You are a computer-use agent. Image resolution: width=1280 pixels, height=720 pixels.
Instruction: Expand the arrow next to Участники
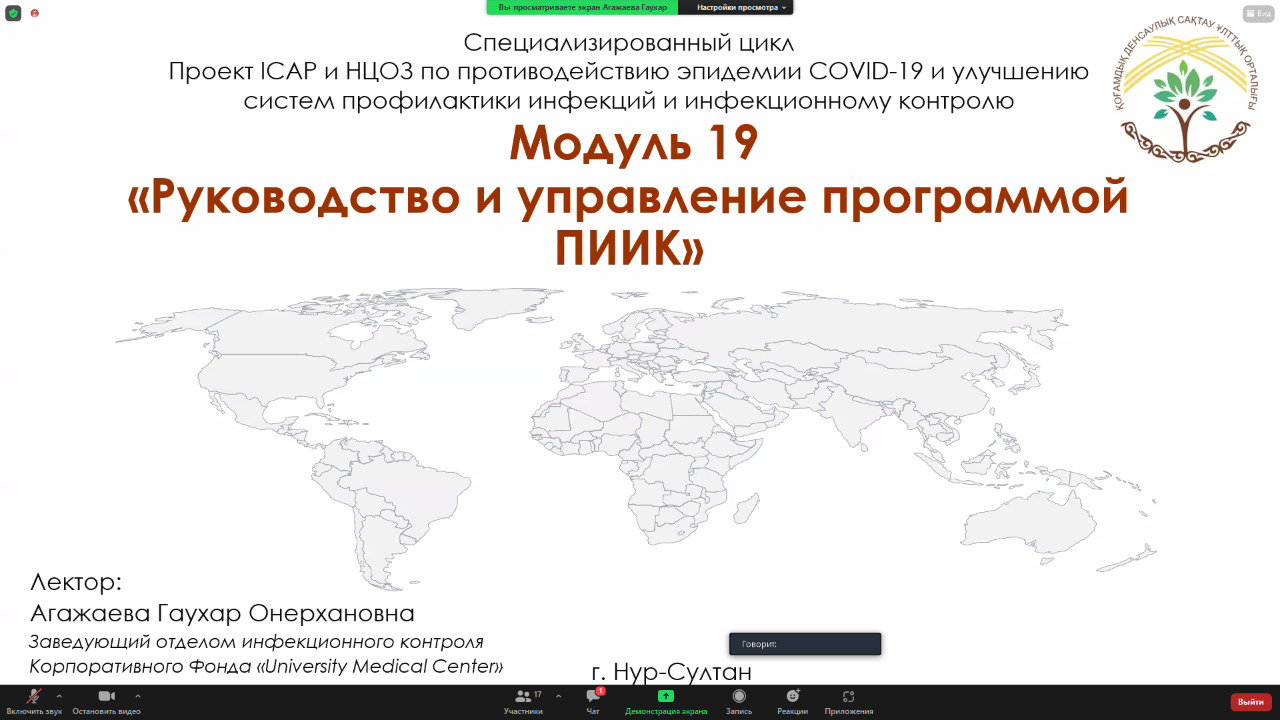pos(558,695)
